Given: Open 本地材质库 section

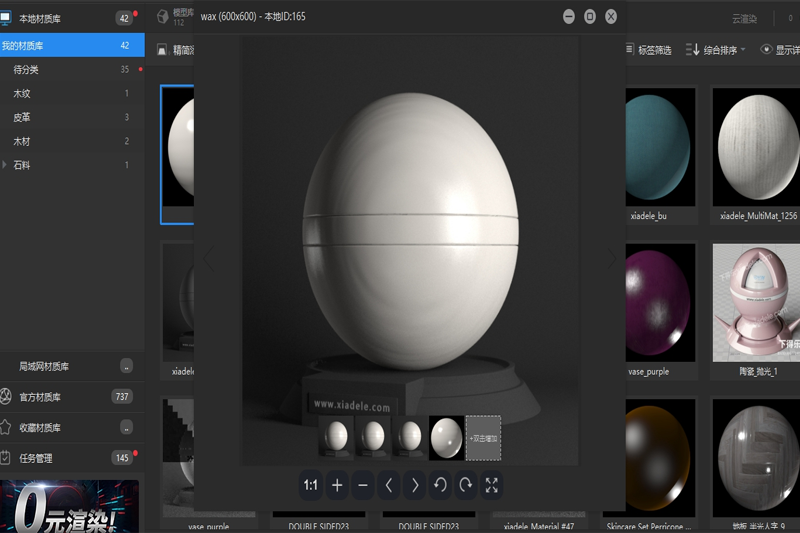Looking at the screenshot, I should pos(72,19).
